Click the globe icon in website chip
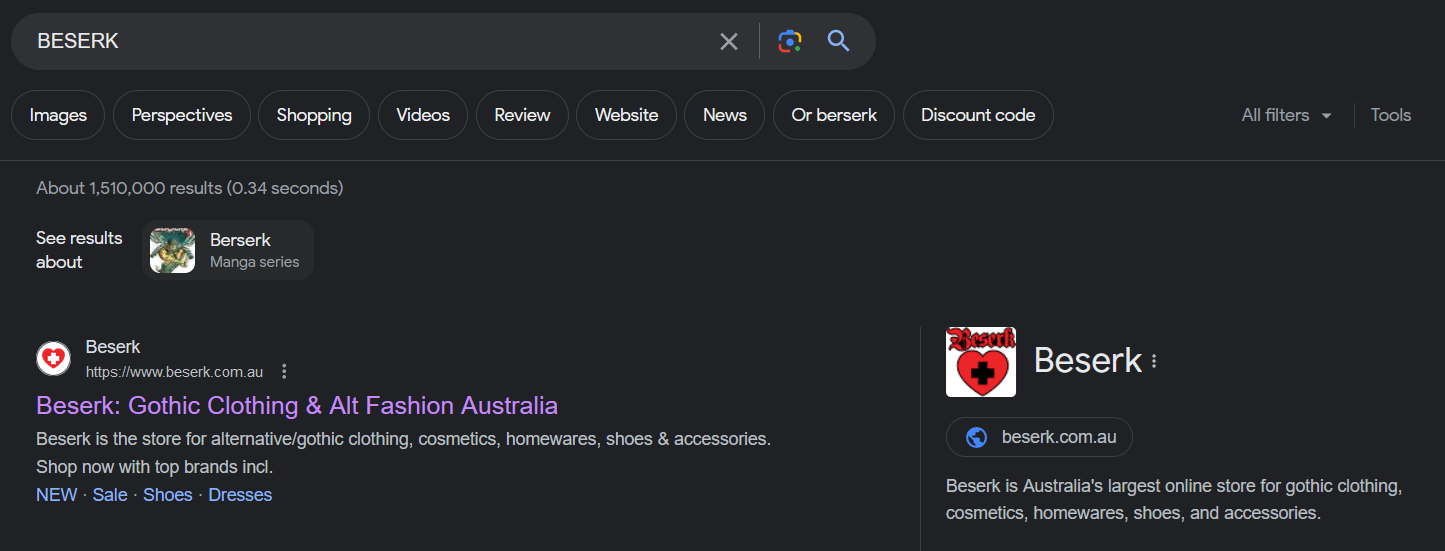This screenshot has width=1445, height=551. (977, 437)
